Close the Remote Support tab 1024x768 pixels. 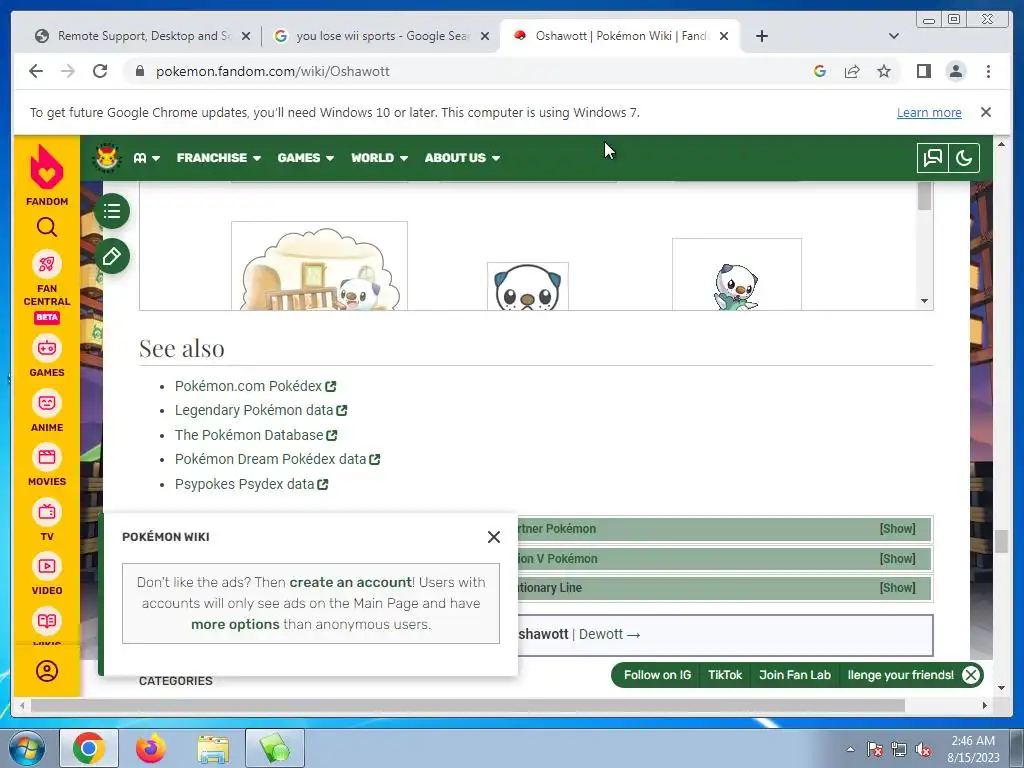[246, 37]
